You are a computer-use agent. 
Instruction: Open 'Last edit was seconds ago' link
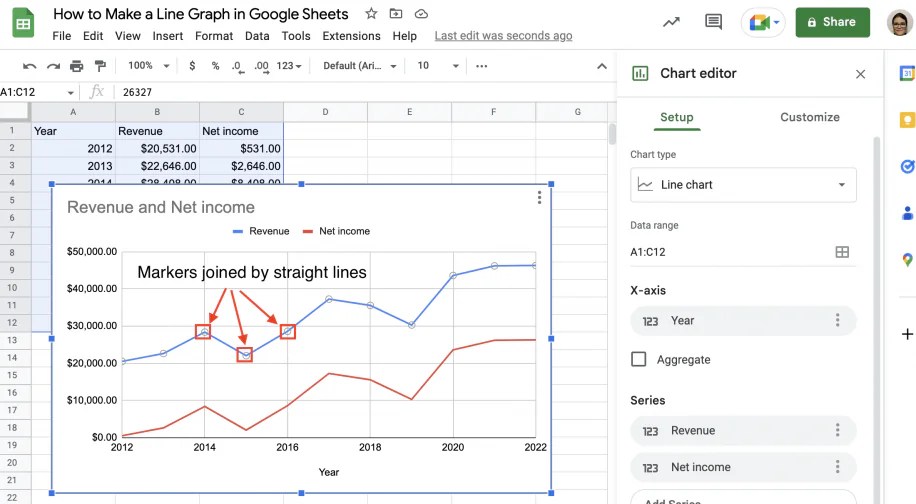tap(503, 36)
